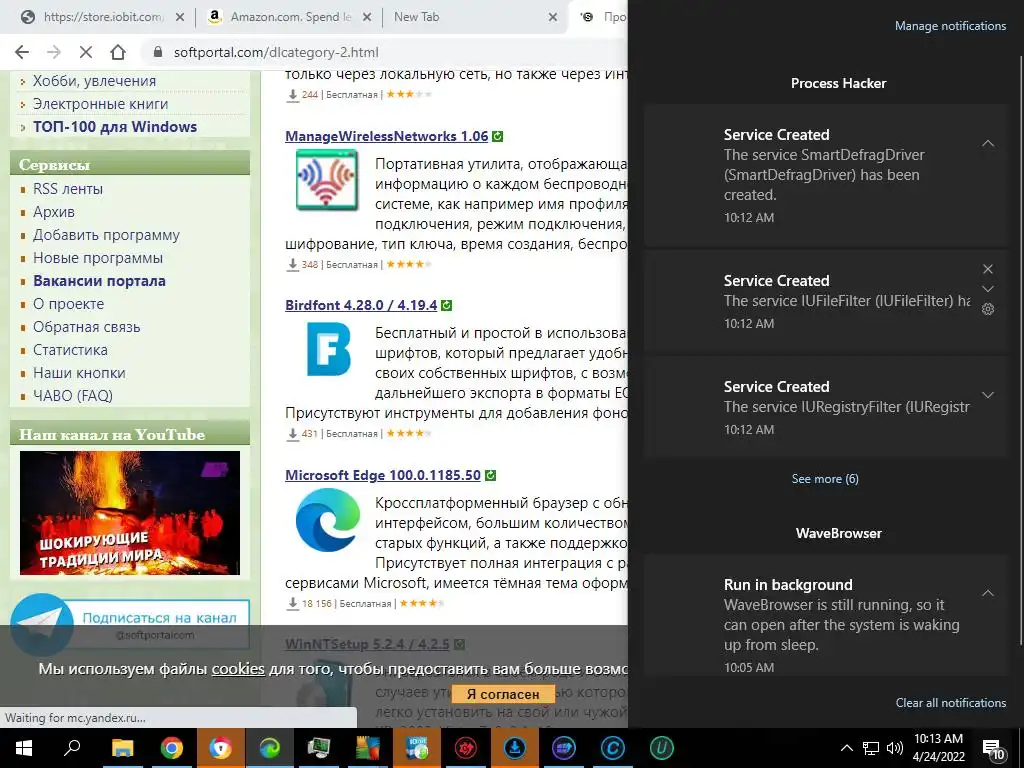Open the YouTube channel video thumbnail
Viewport: 1024px width, 768px height.
[x=130, y=513]
